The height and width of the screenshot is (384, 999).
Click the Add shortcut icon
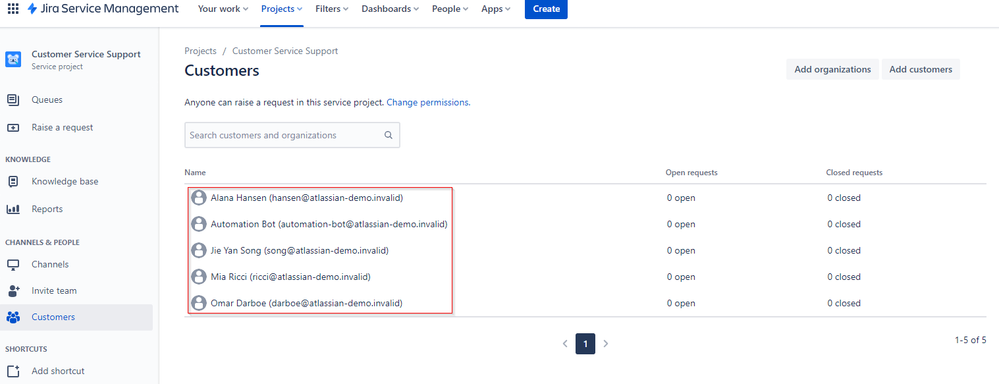pyautogui.click(x=13, y=371)
